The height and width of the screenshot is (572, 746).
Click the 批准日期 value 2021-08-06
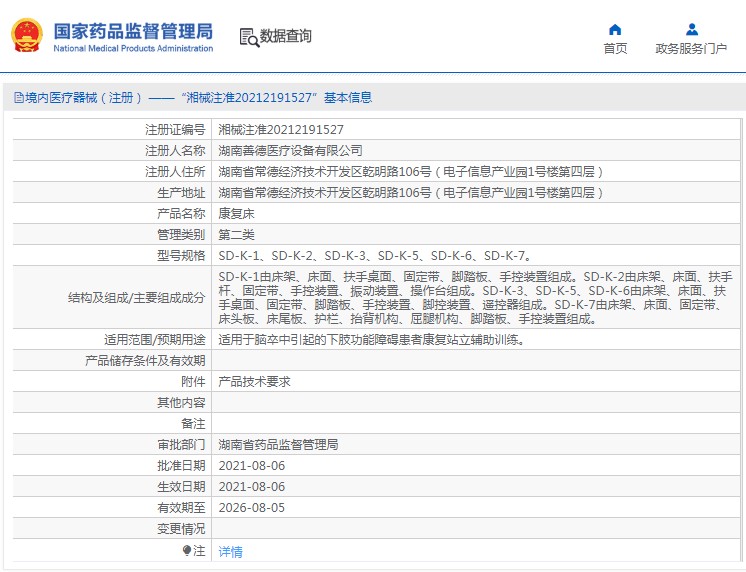click(x=252, y=465)
